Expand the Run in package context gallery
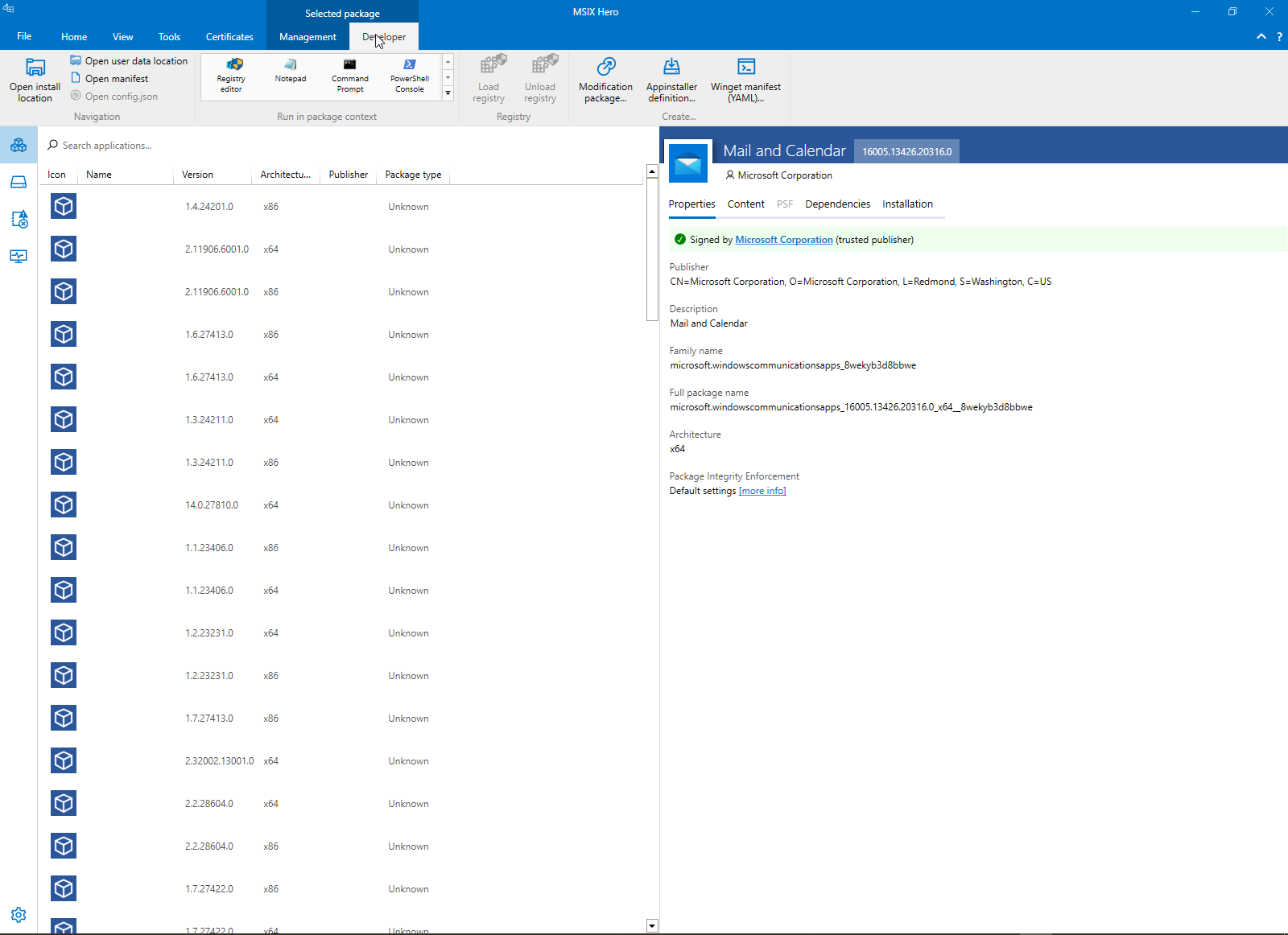The width and height of the screenshot is (1288, 935). coord(448,93)
